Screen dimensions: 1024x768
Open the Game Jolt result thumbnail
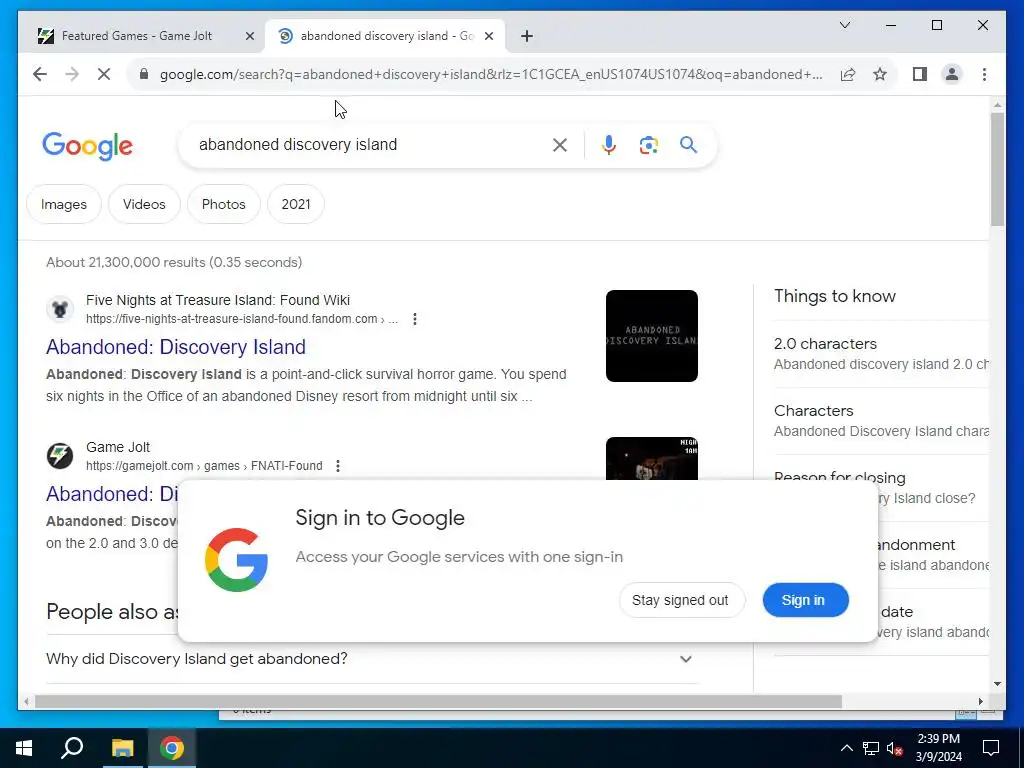(x=652, y=458)
